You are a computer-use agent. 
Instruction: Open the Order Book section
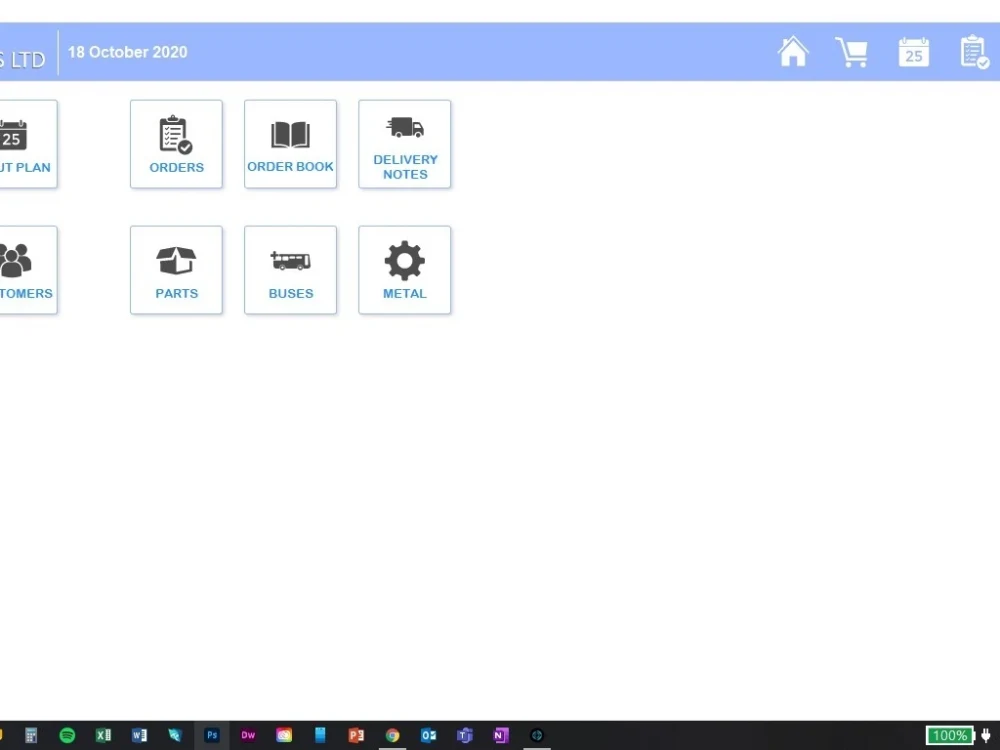[x=290, y=143]
